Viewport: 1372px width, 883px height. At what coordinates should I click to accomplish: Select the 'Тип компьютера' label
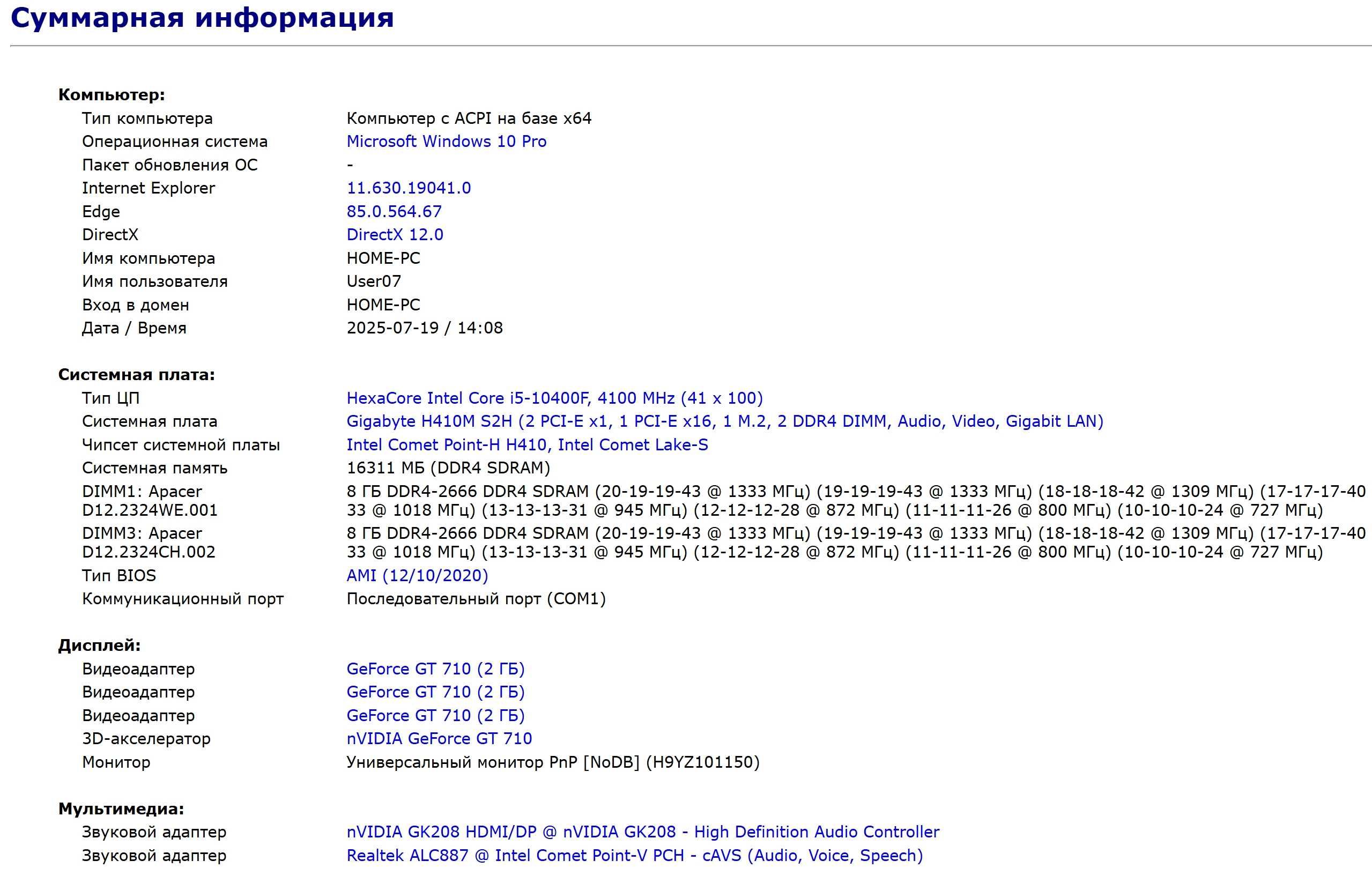147,118
